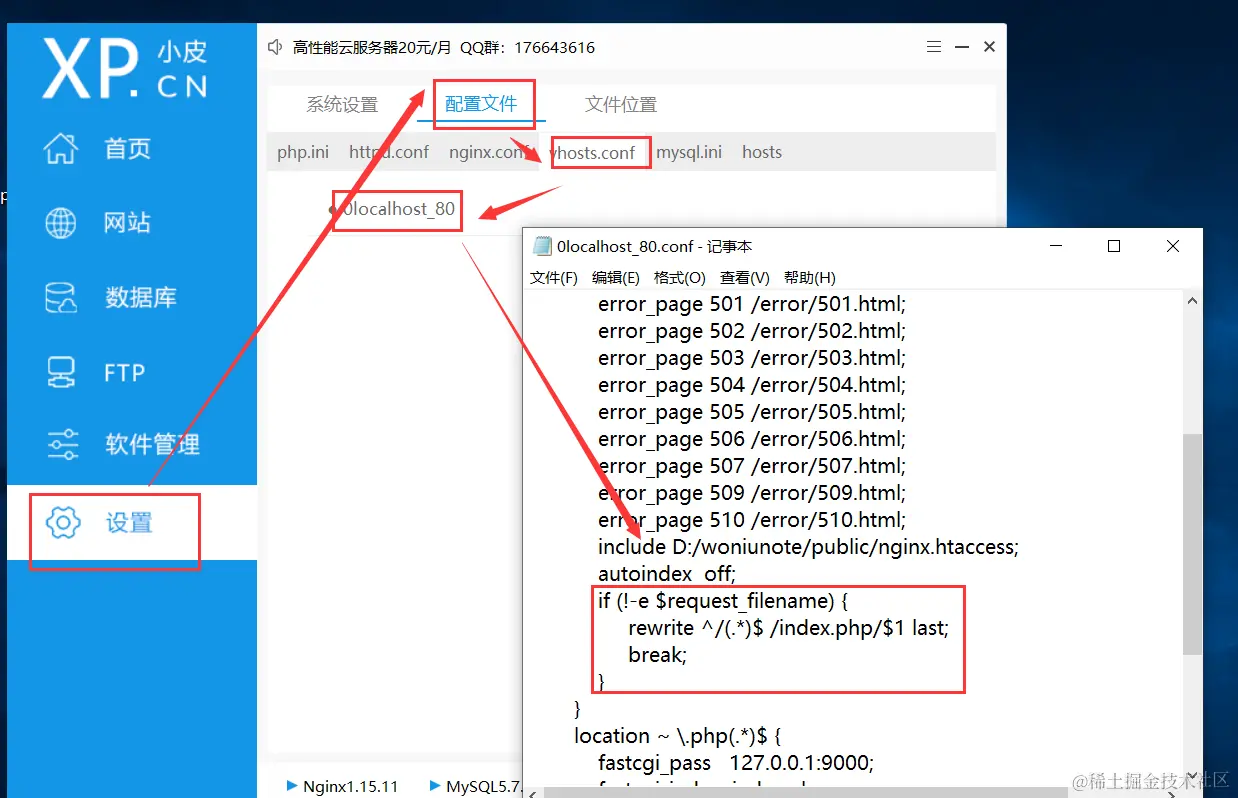The height and width of the screenshot is (798, 1238).
Task: Click the line 'autoindex off;'
Action: pyautogui.click(x=667, y=573)
